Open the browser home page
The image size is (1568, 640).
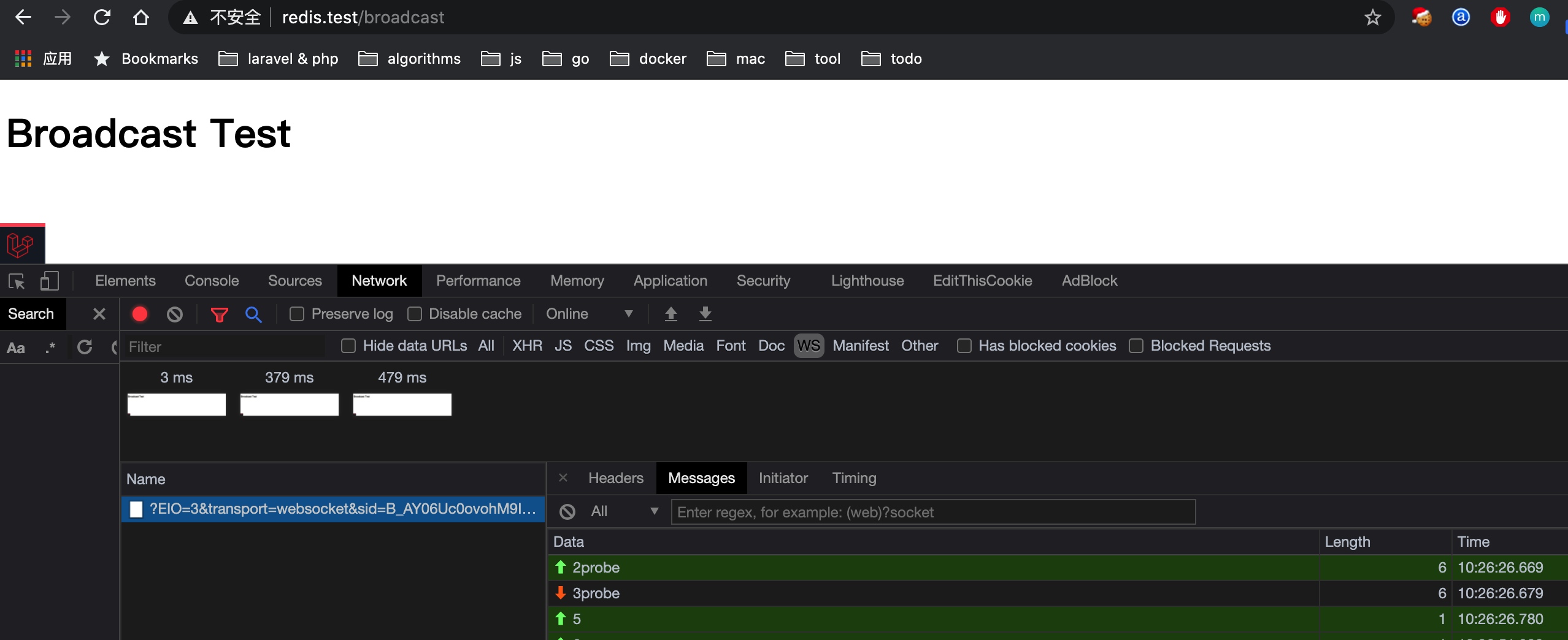point(141,17)
